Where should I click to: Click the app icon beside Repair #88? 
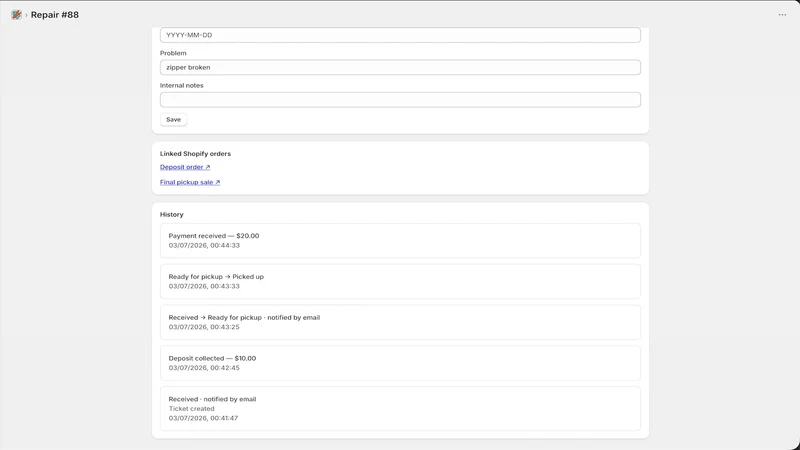(x=16, y=15)
